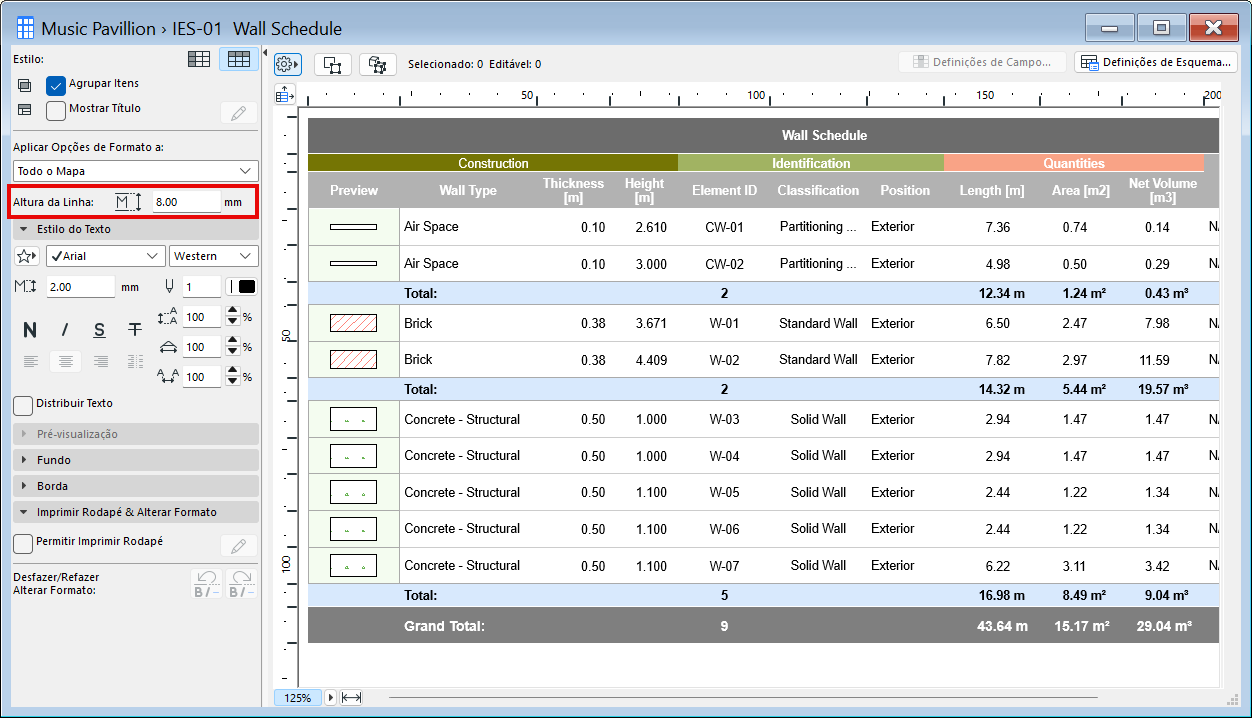1252x718 pixels.
Task: Apply italic text formatting
Action: pyautogui.click(x=65, y=330)
